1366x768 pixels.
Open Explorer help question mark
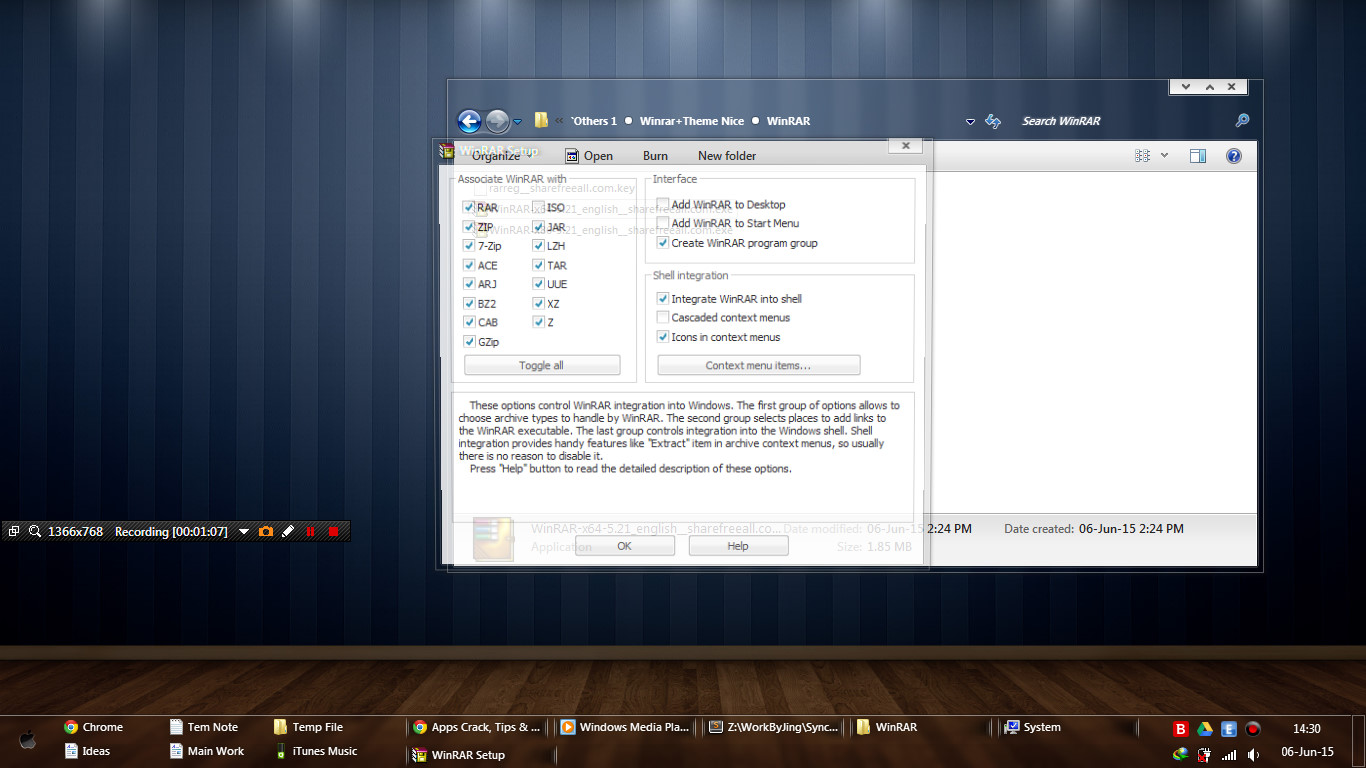click(x=1234, y=156)
